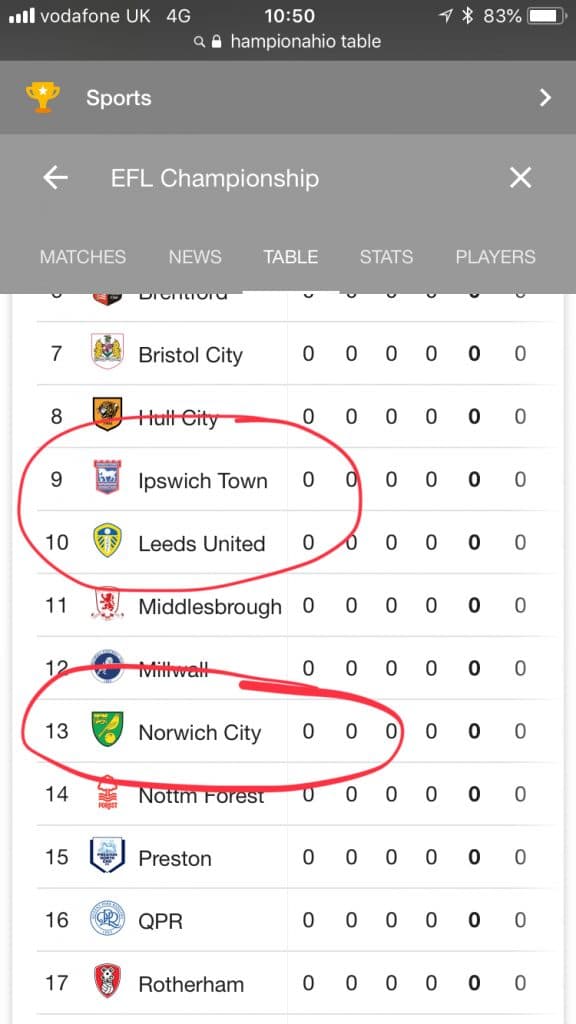Tap the Norwich City canary badge
The width and height of the screenshot is (576, 1024).
(x=108, y=729)
